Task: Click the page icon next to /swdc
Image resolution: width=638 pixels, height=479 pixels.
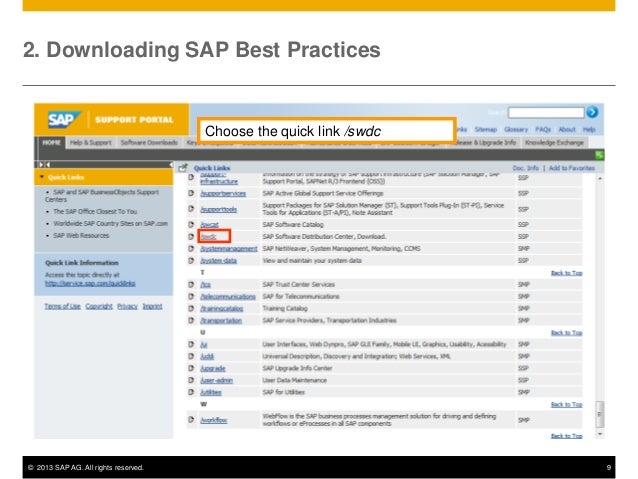Action: [x=191, y=236]
